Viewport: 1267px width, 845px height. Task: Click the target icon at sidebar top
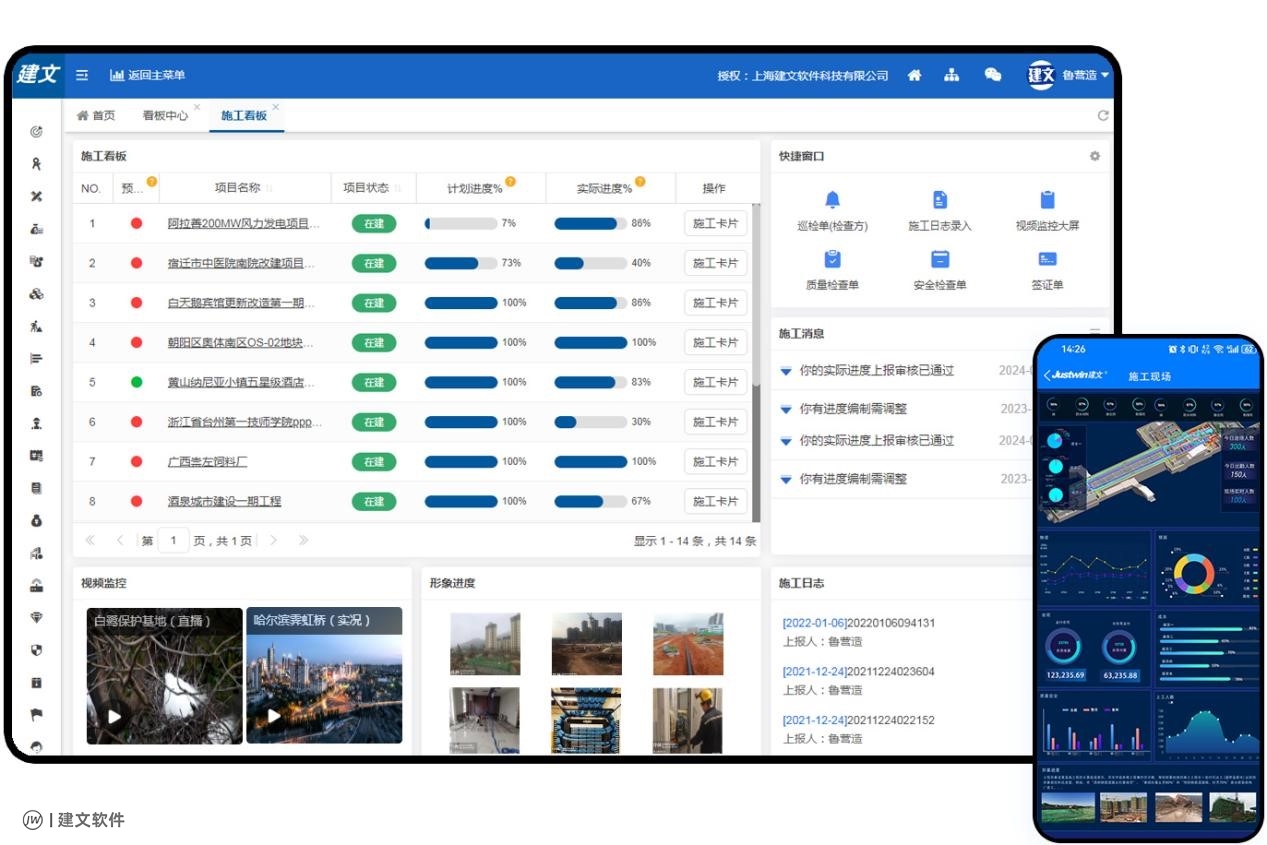tap(37, 131)
